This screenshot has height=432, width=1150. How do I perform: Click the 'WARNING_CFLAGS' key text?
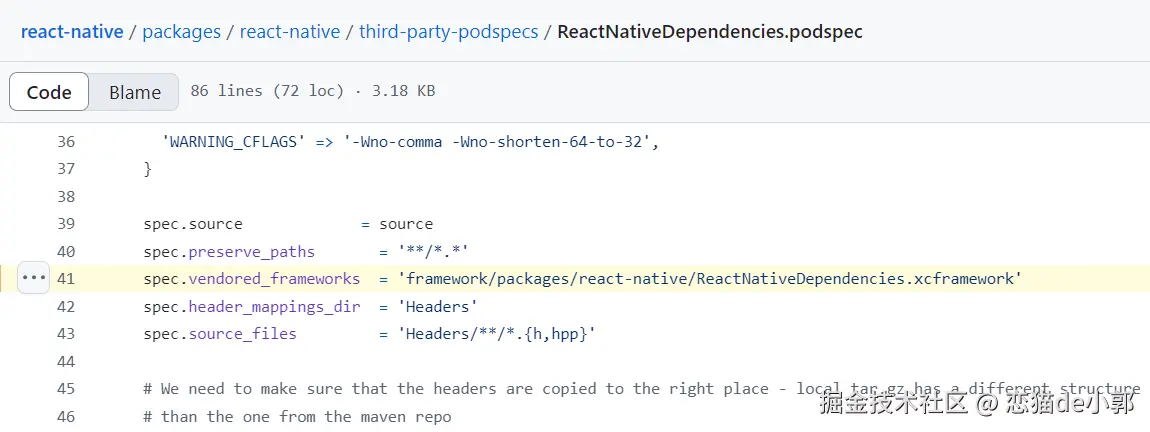coord(234,142)
